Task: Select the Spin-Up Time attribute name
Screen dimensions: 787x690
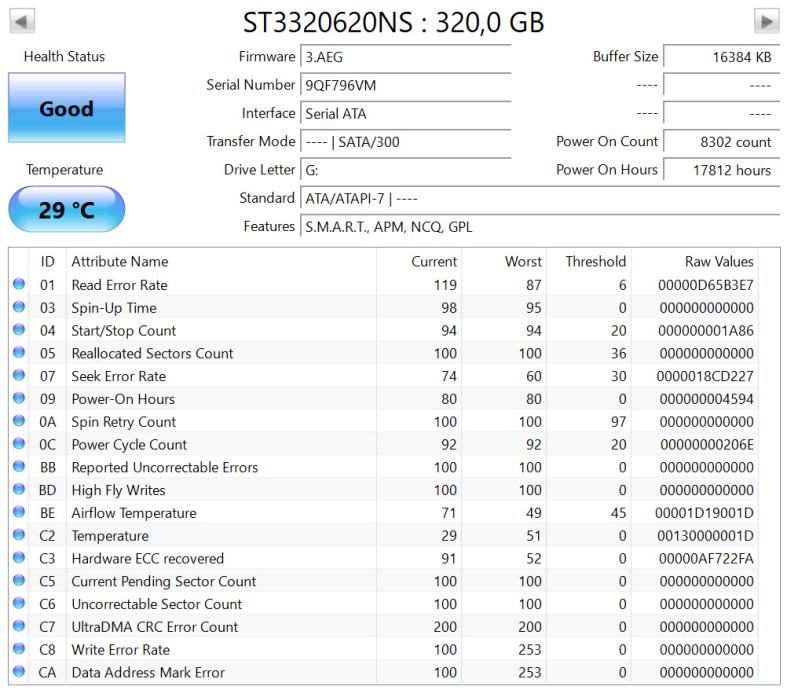Action: tap(114, 308)
